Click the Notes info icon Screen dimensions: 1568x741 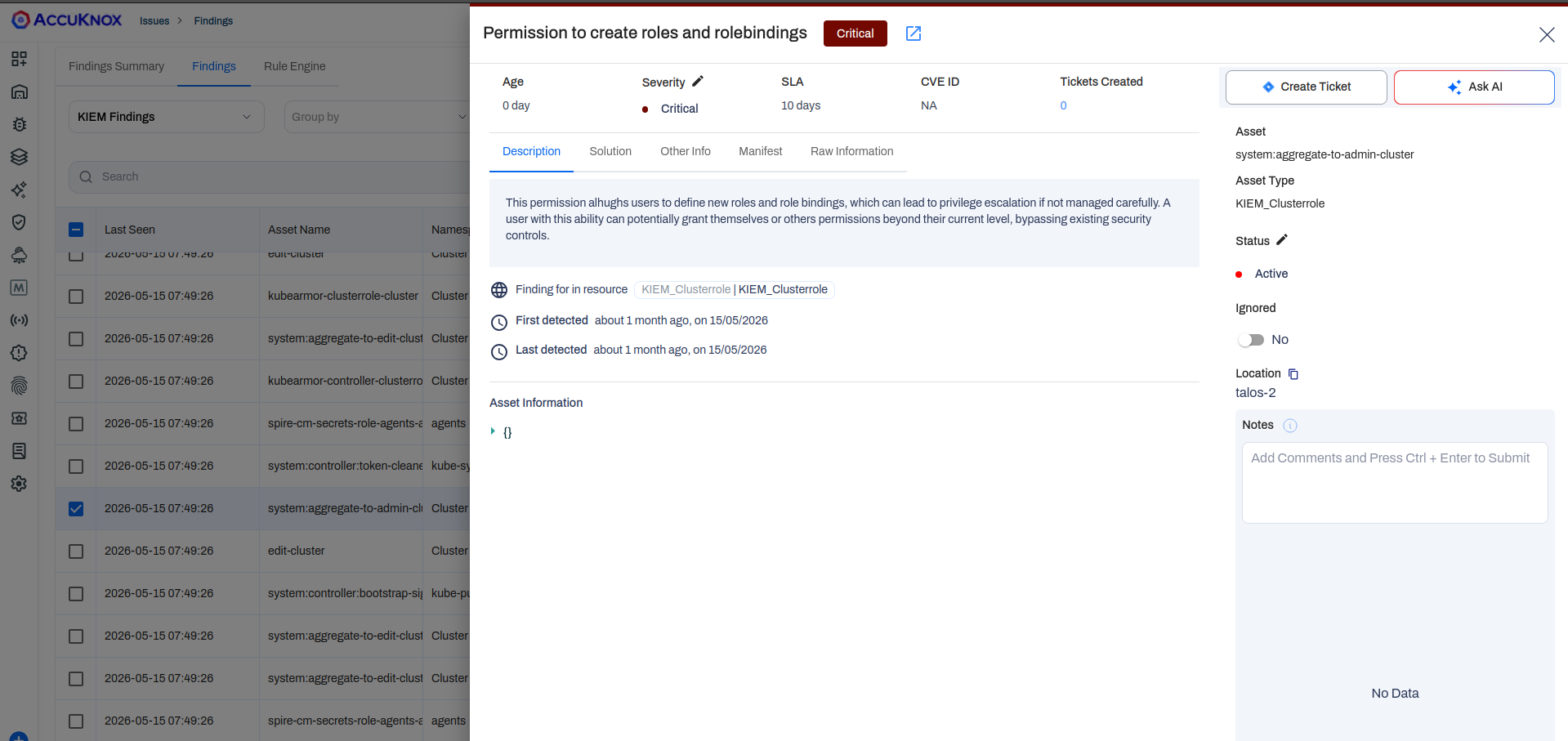(x=1289, y=425)
